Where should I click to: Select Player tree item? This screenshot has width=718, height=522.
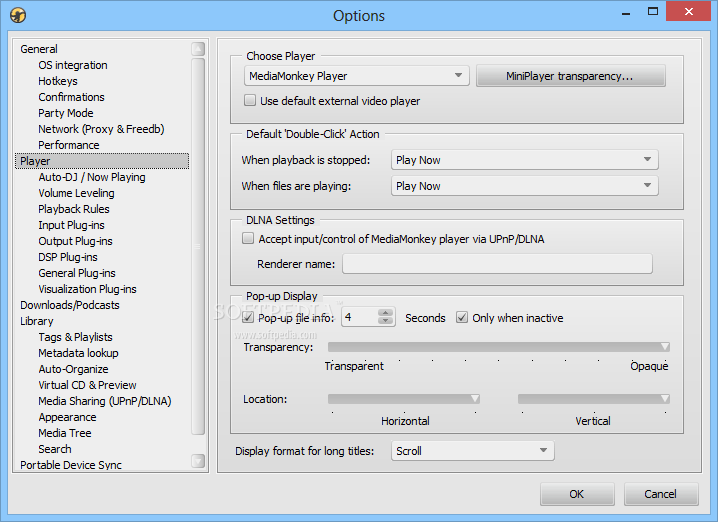pos(102,161)
